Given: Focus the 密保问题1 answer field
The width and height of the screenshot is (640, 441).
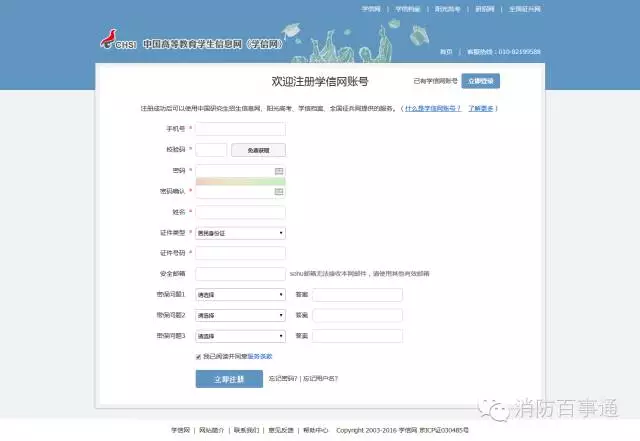Looking at the screenshot, I should pos(358,295).
